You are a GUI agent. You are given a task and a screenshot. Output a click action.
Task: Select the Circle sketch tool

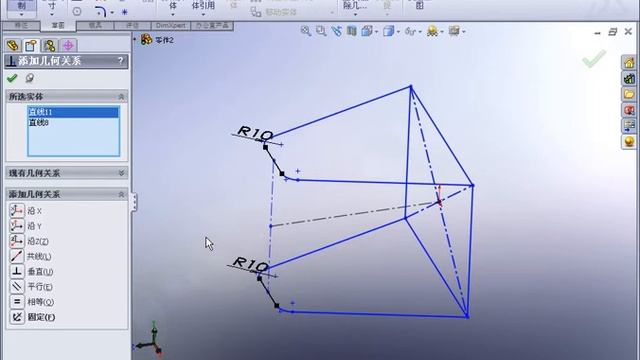(x=77, y=12)
